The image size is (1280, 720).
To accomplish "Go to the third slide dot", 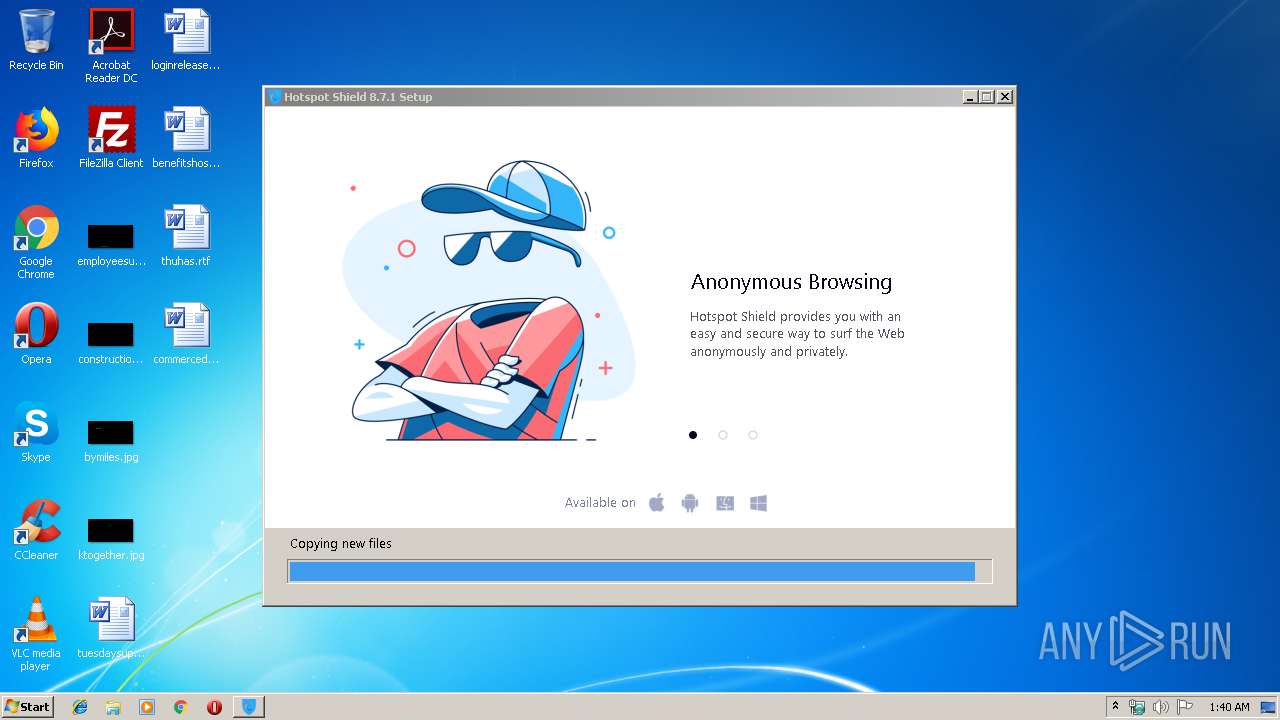I will point(753,435).
